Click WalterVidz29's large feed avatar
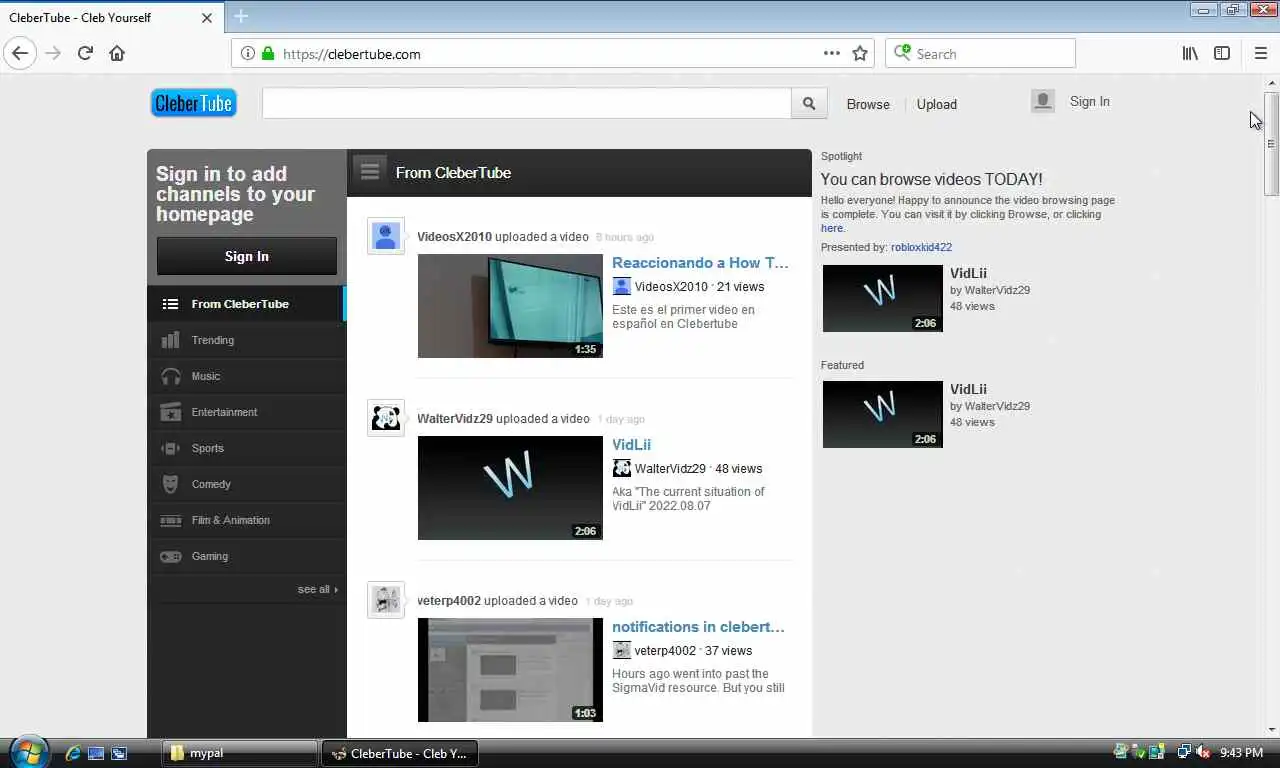The height and width of the screenshot is (768, 1280). [x=386, y=418]
